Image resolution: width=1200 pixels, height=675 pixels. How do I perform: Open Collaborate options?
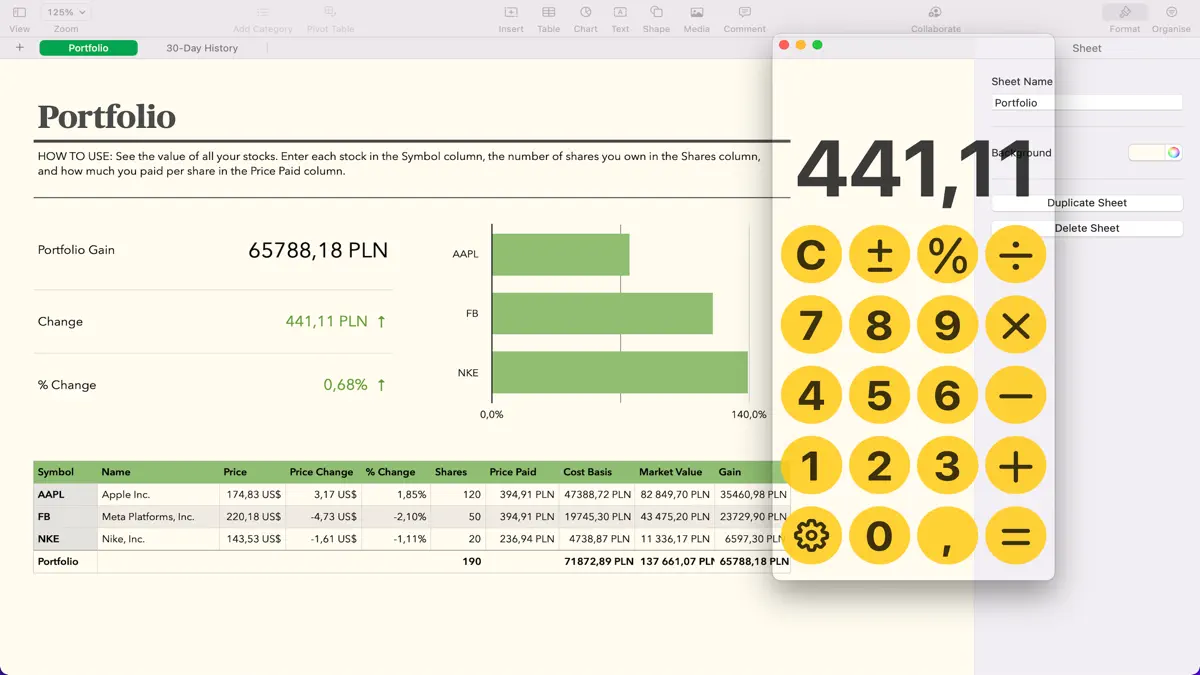pos(935,15)
